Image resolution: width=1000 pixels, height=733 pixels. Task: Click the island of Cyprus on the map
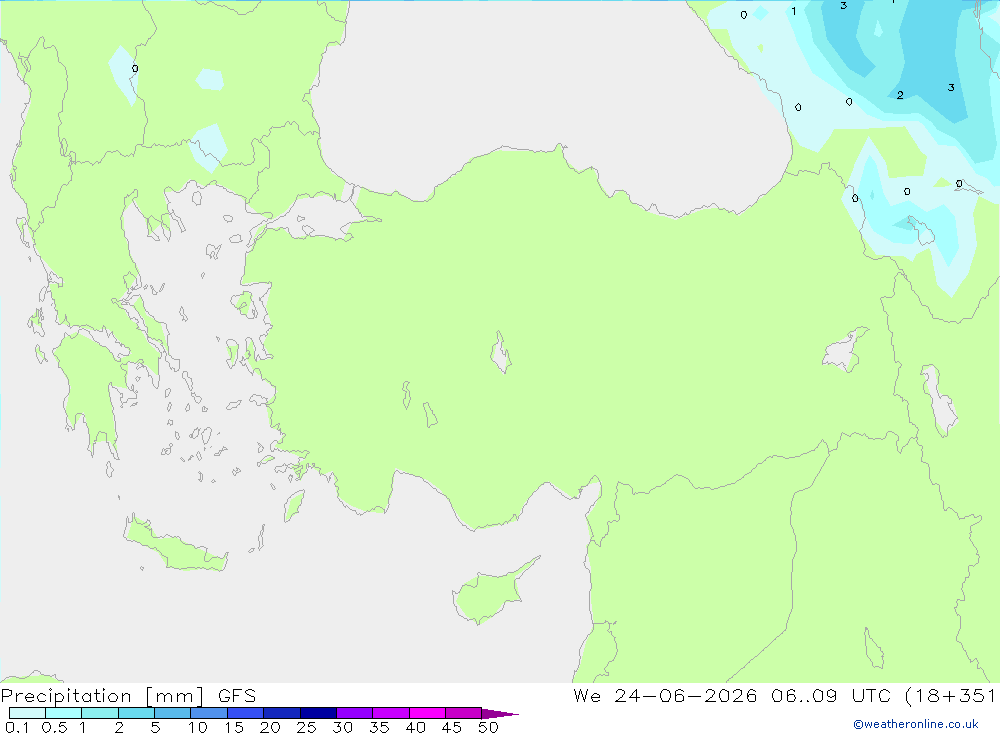(x=488, y=593)
